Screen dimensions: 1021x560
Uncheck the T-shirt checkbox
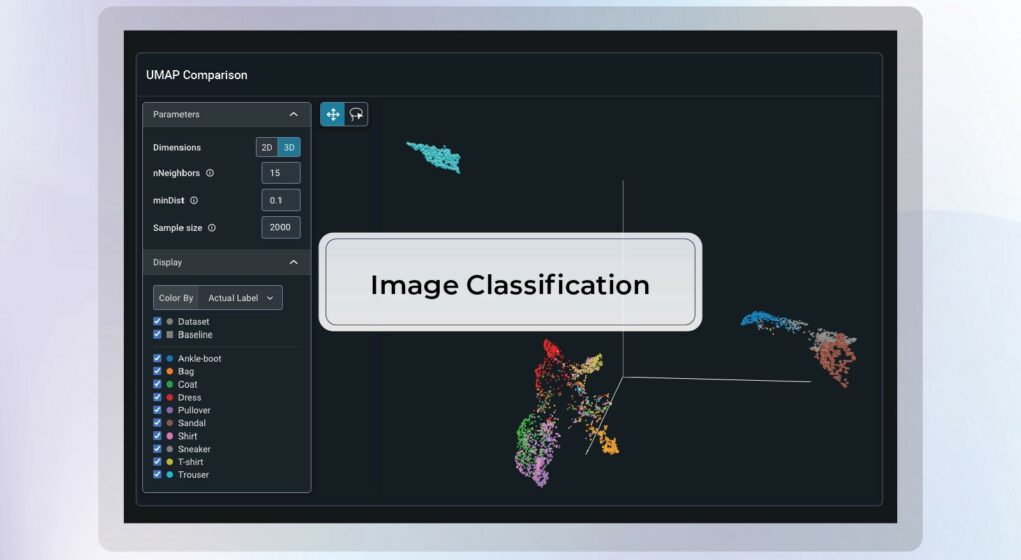point(157,462)
